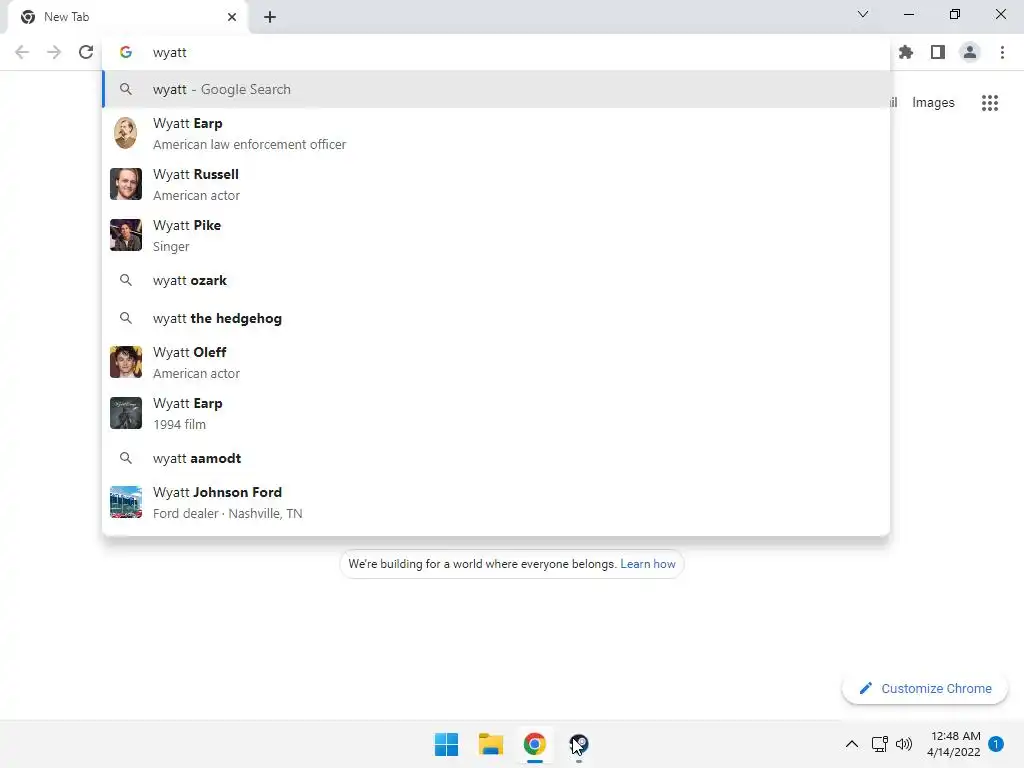
Task: Click the Customize Chrome button
Action: pos(925,688)
